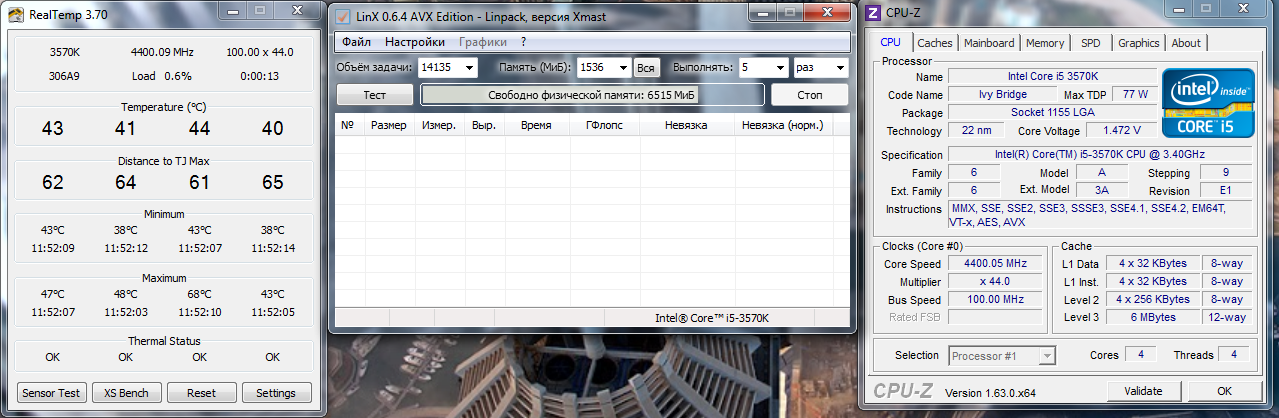Switch to the Graphics tab in CPU-Z
The image size is (1279, 418).
coord(1139,43)
